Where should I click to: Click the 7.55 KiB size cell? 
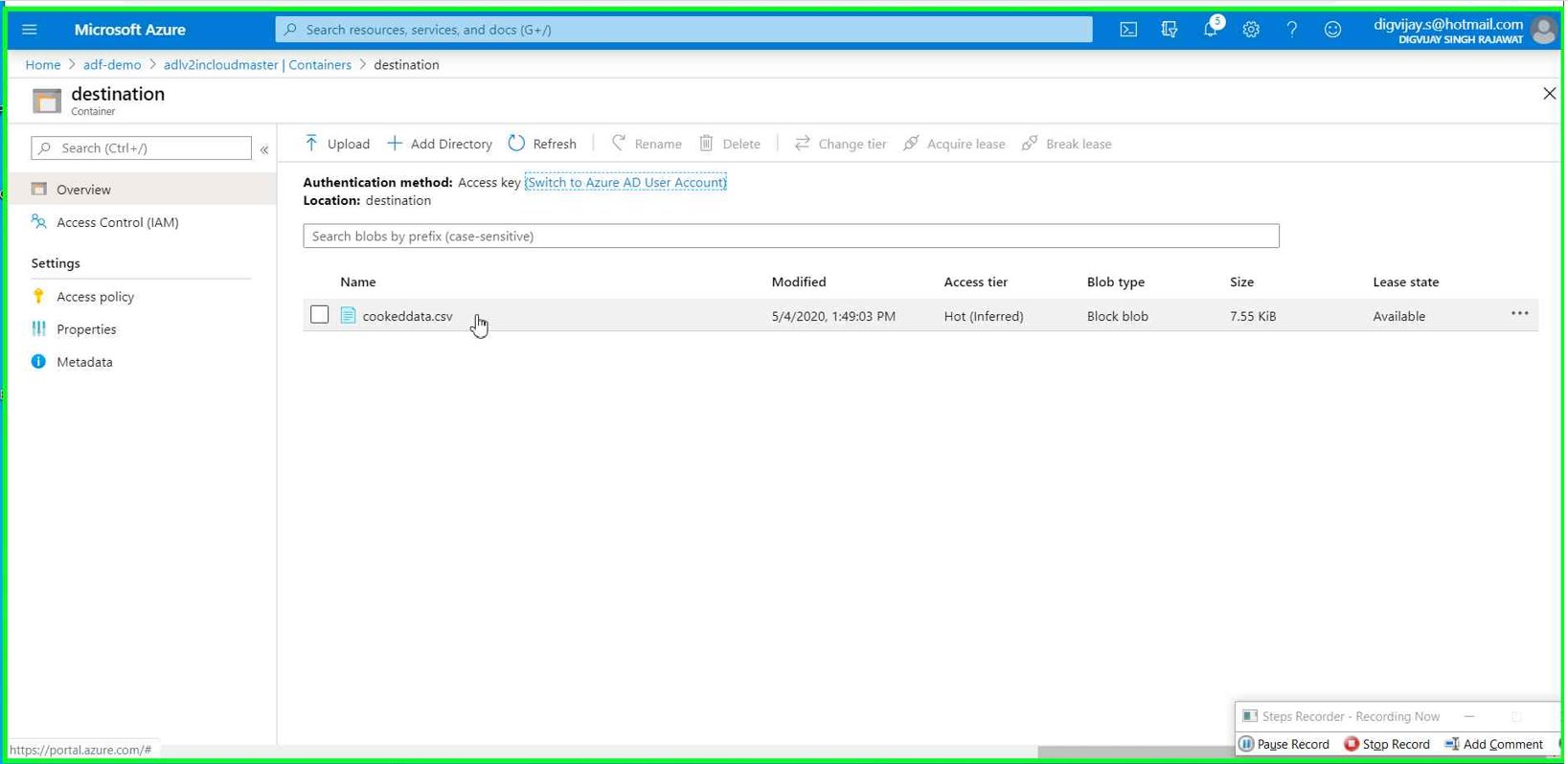pos(1253,316)
